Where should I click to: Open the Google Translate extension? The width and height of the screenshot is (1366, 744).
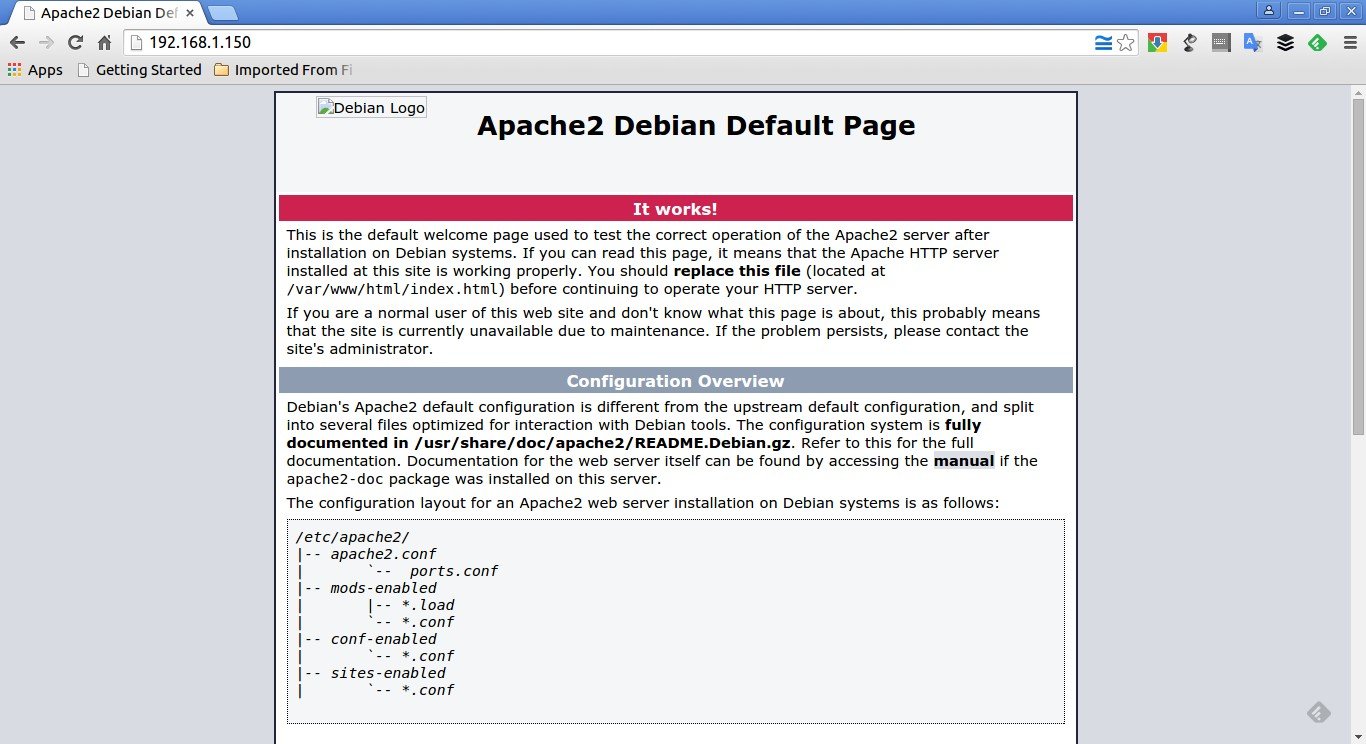[1253, 42]
